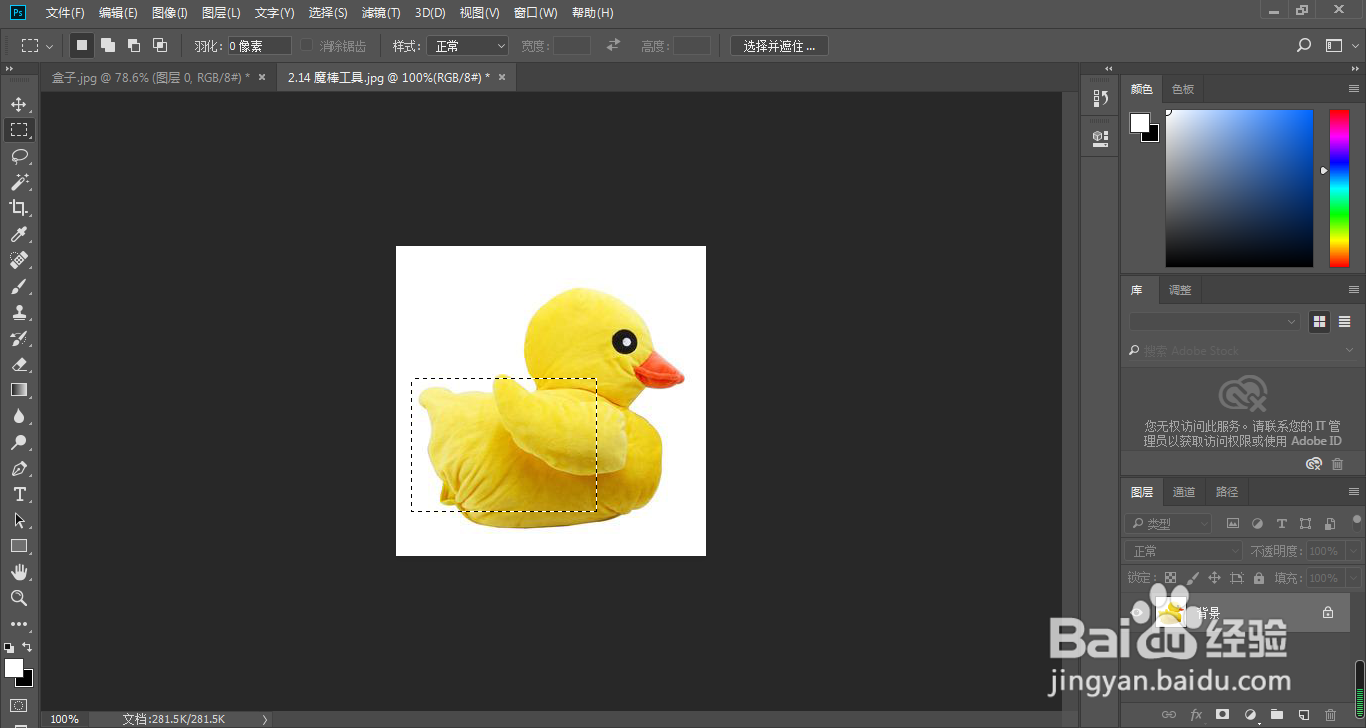The height and width of the screenshot is (728, 1366).
Task: Open the 选择(S) Select menu
Action: click(x=328, y=13)
